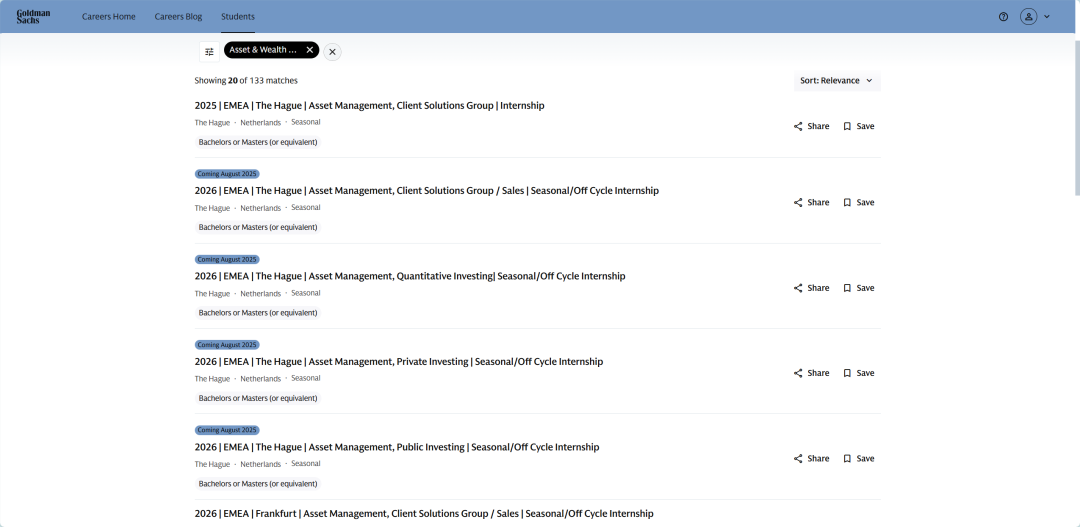Click Bachelors or Masters tag under Public Investing
Viewport: 1080px width, 527px height.
tap(258, 484)
